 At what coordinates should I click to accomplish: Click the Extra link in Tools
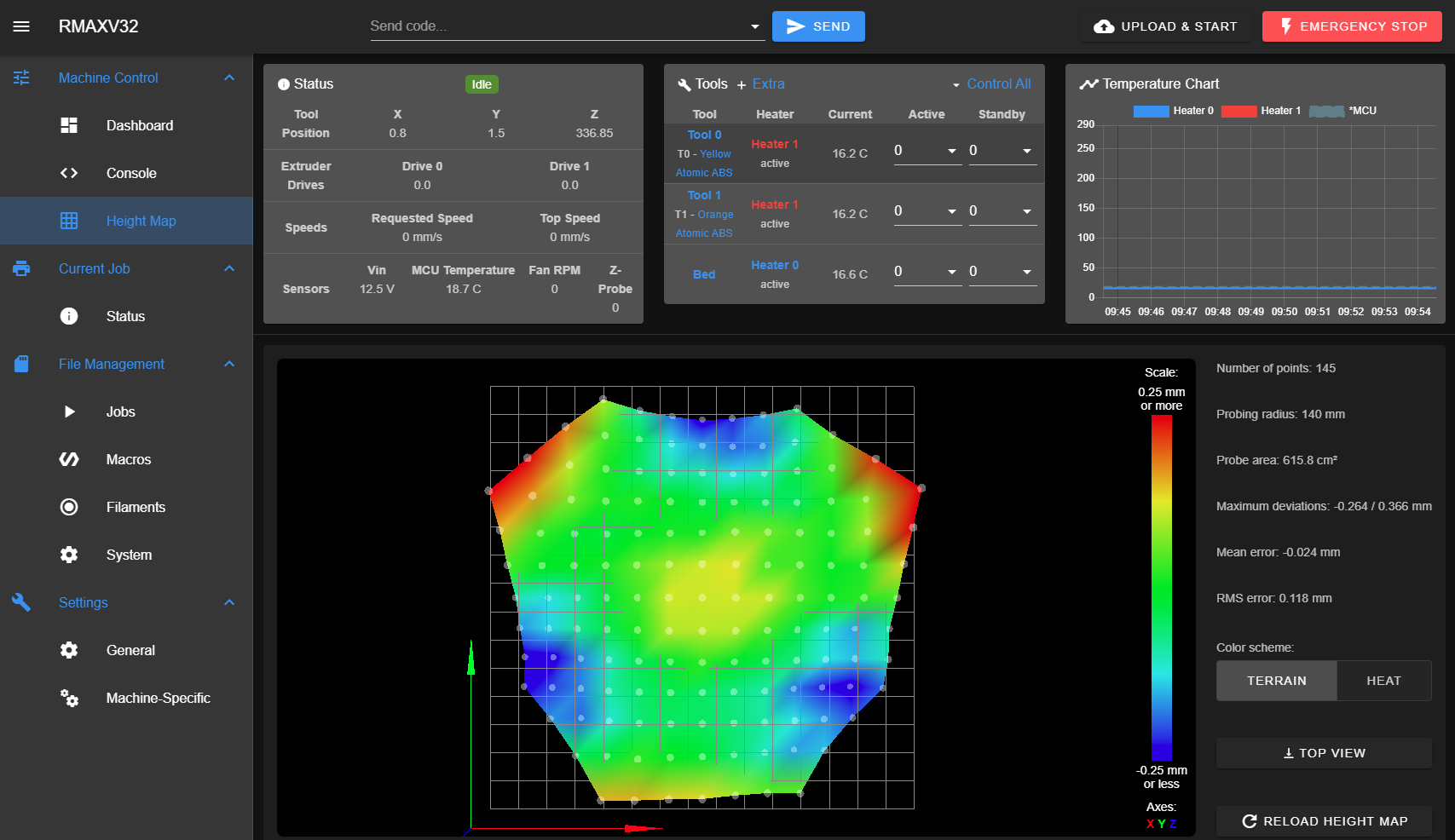point(769,83)
